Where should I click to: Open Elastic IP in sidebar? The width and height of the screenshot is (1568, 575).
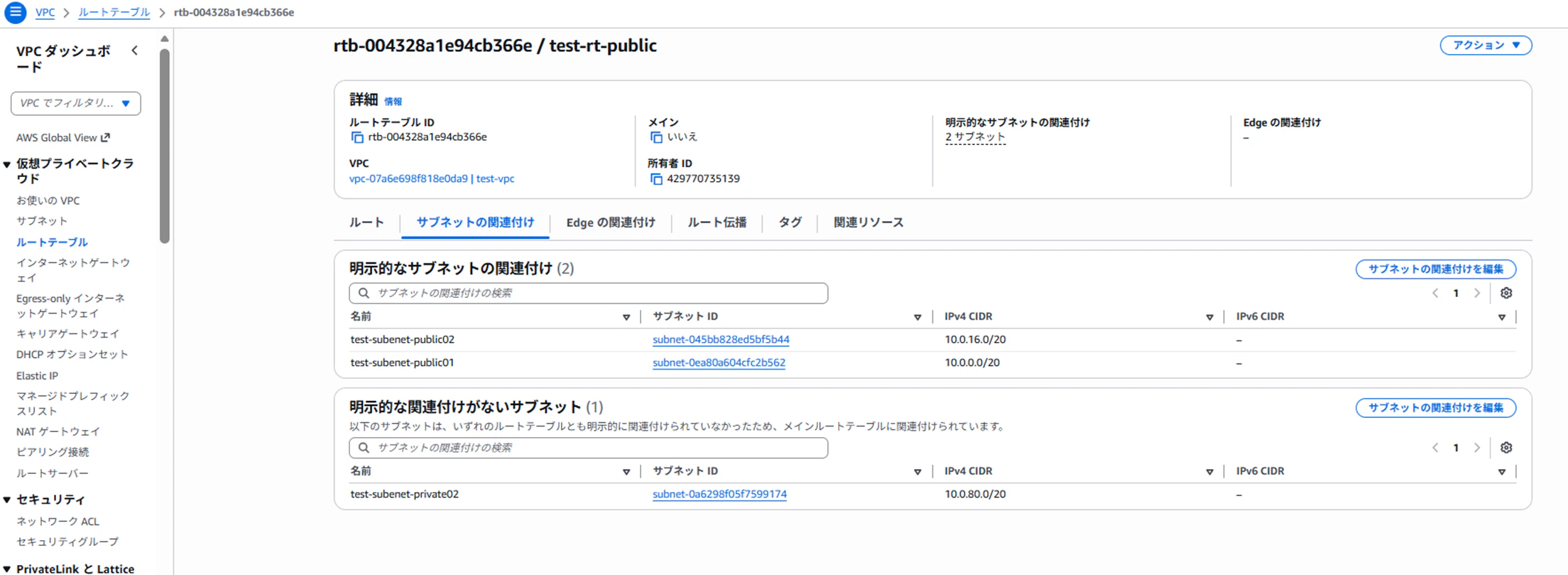(x=37, y=375)
